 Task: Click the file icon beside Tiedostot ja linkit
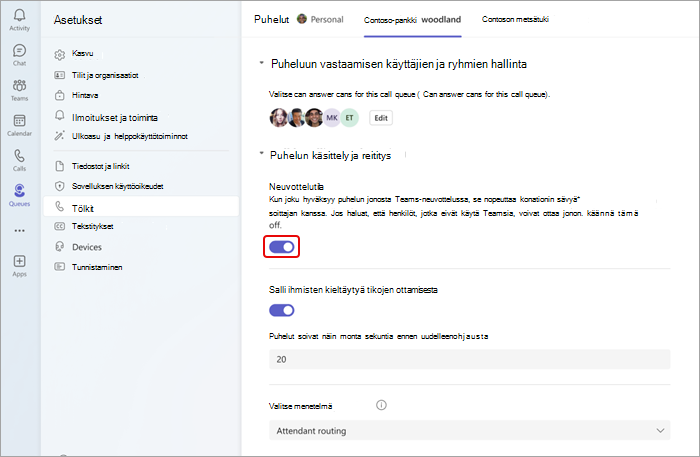click(x=59, y=166)
